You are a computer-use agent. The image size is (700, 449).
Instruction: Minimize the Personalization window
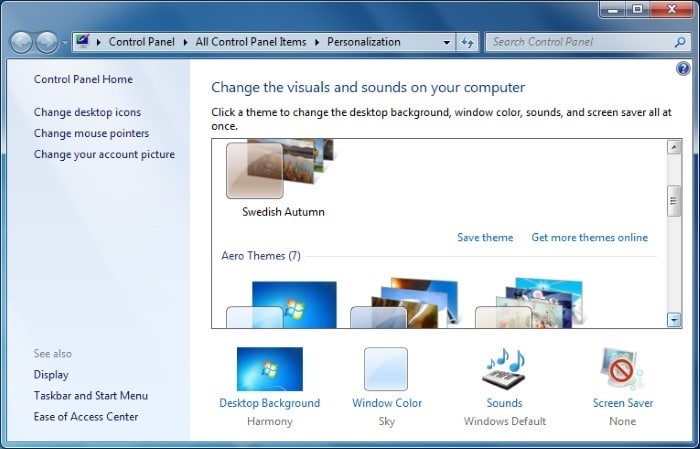tap(613, 9)
